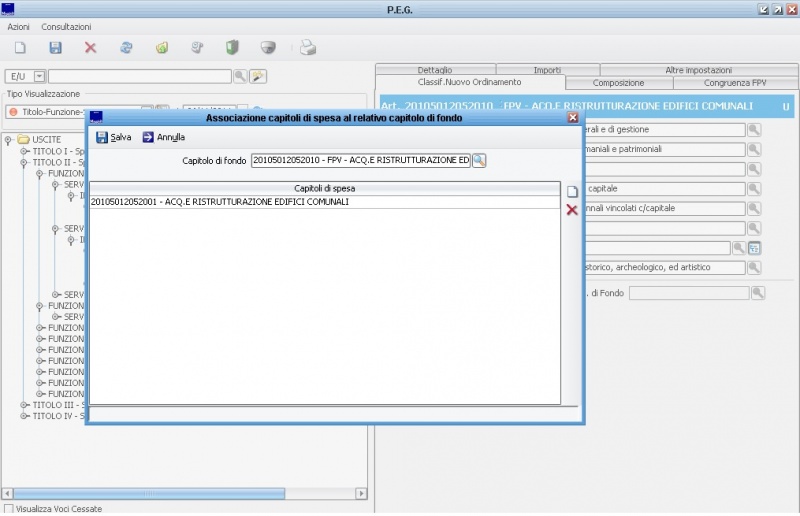This screenshot has width=800, height=516.
Task: Switch to the Congruenza FPV tab
Action: click(735, 83)
